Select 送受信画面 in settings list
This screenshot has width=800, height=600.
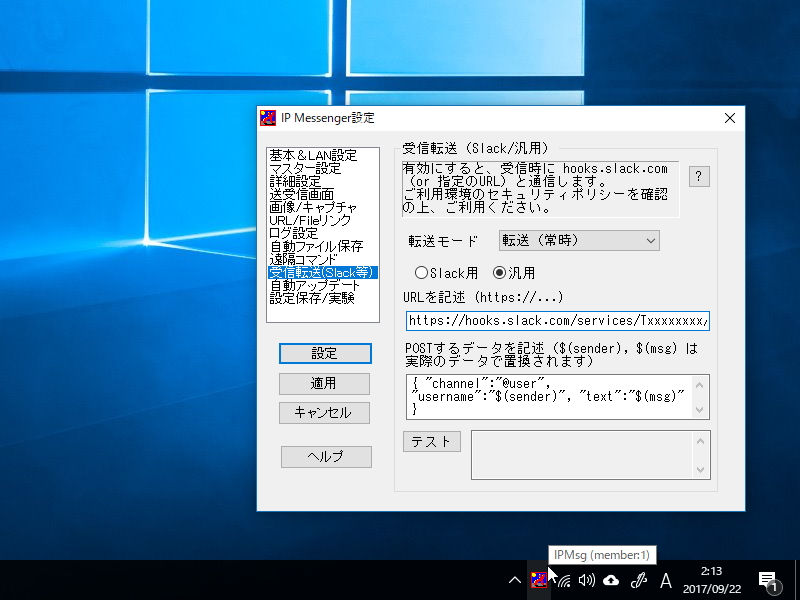tap(322, 194)
